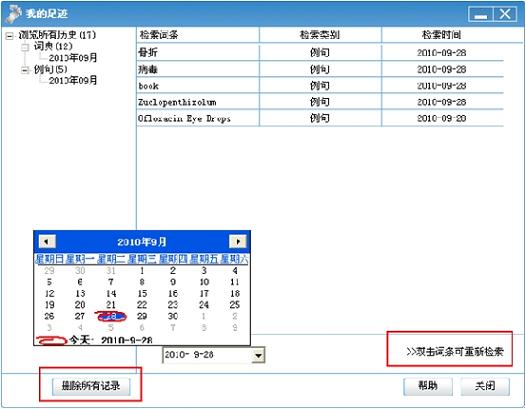
Task: Go to previous month in calendar
Action: pos(47,241)
